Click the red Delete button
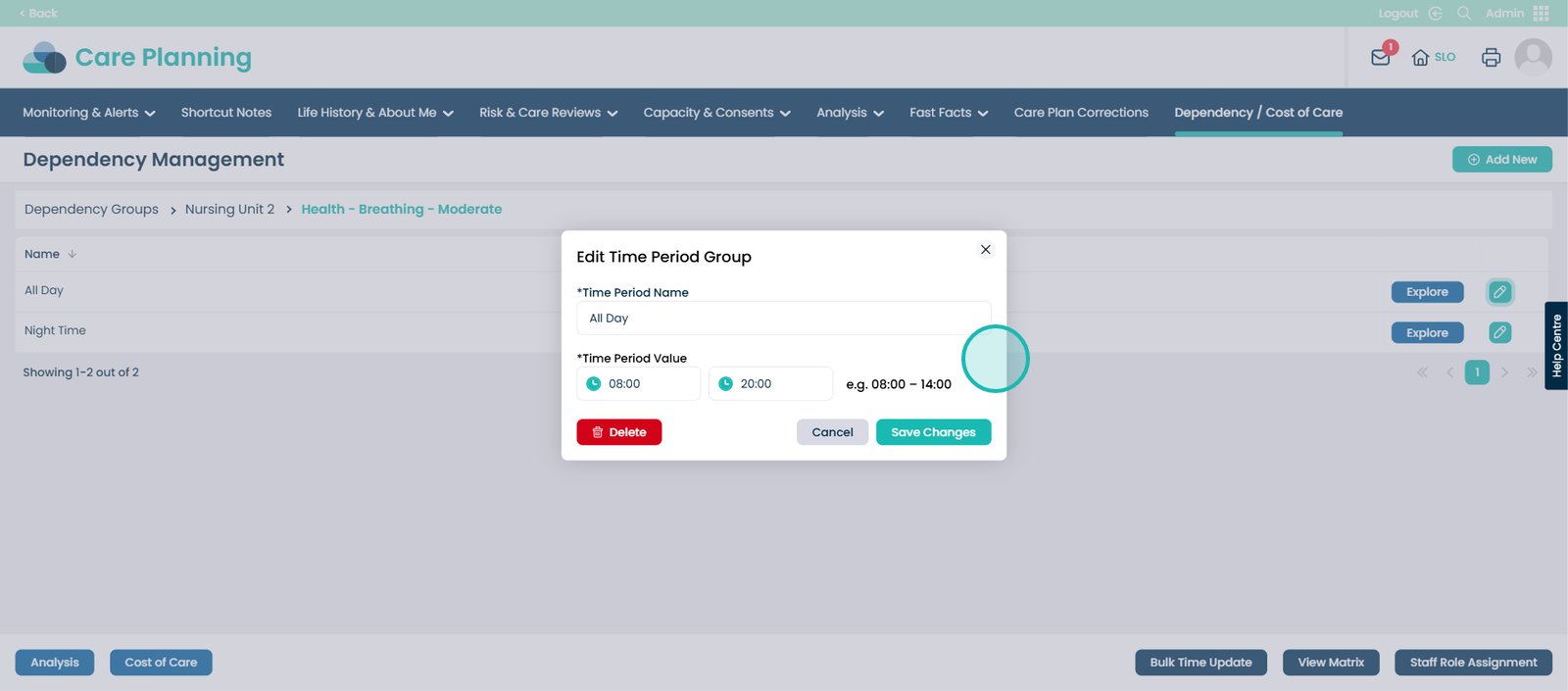 (618, 432)
